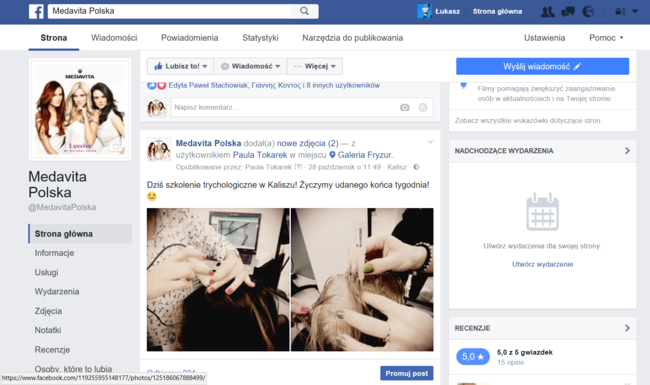The height and width of the screenshot is (385, 650).
Task: Open the notifications globe icon
Action: click(x=588, y=12)
